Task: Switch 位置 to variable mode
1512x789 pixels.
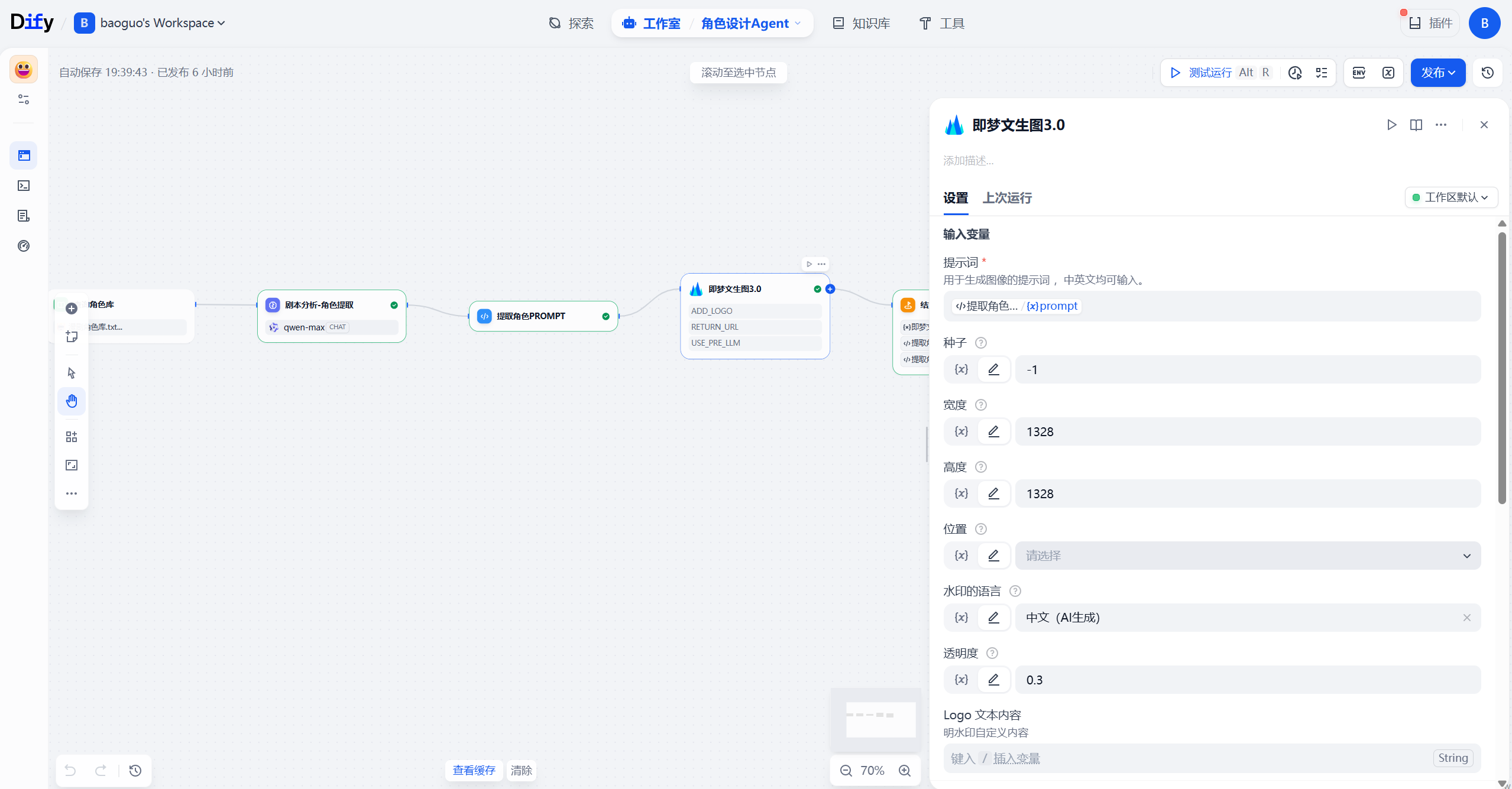Action: click(961, 556)
